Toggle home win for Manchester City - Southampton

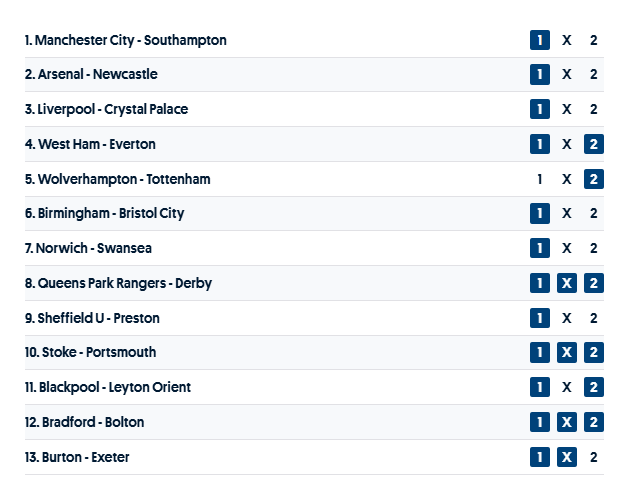click(x=540, y=40)
